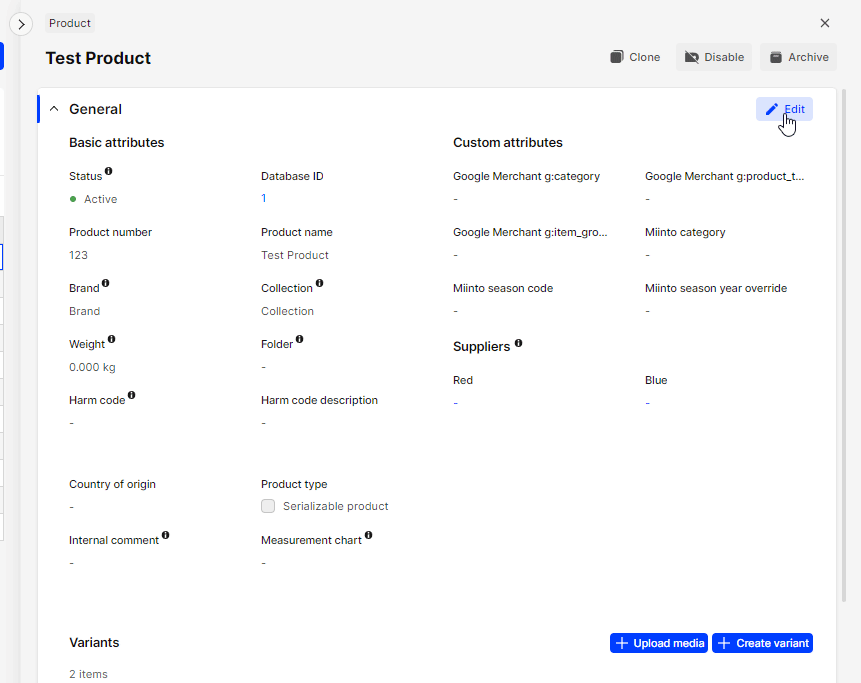This screenshot has height=683, width=861.
Task: Expand the side panel with the arrow button
Action: tap(21, 23)
